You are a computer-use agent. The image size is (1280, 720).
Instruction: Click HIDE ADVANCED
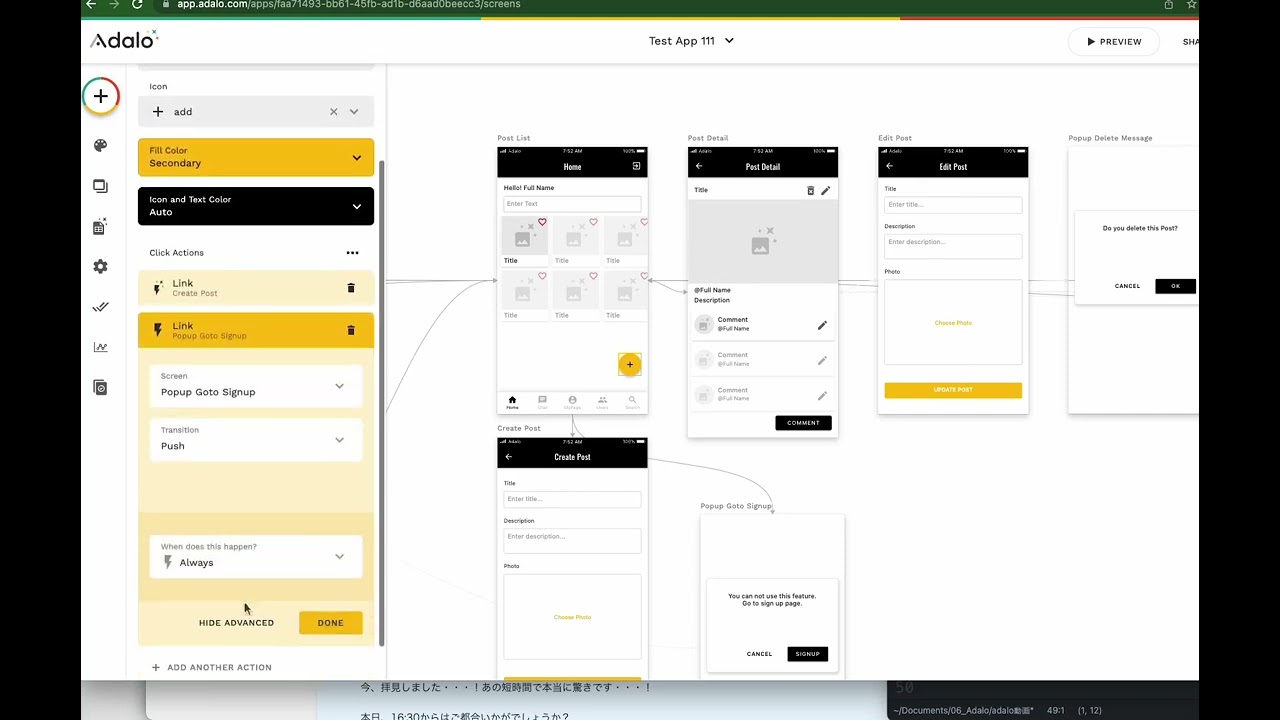click(x=236, y=623)
